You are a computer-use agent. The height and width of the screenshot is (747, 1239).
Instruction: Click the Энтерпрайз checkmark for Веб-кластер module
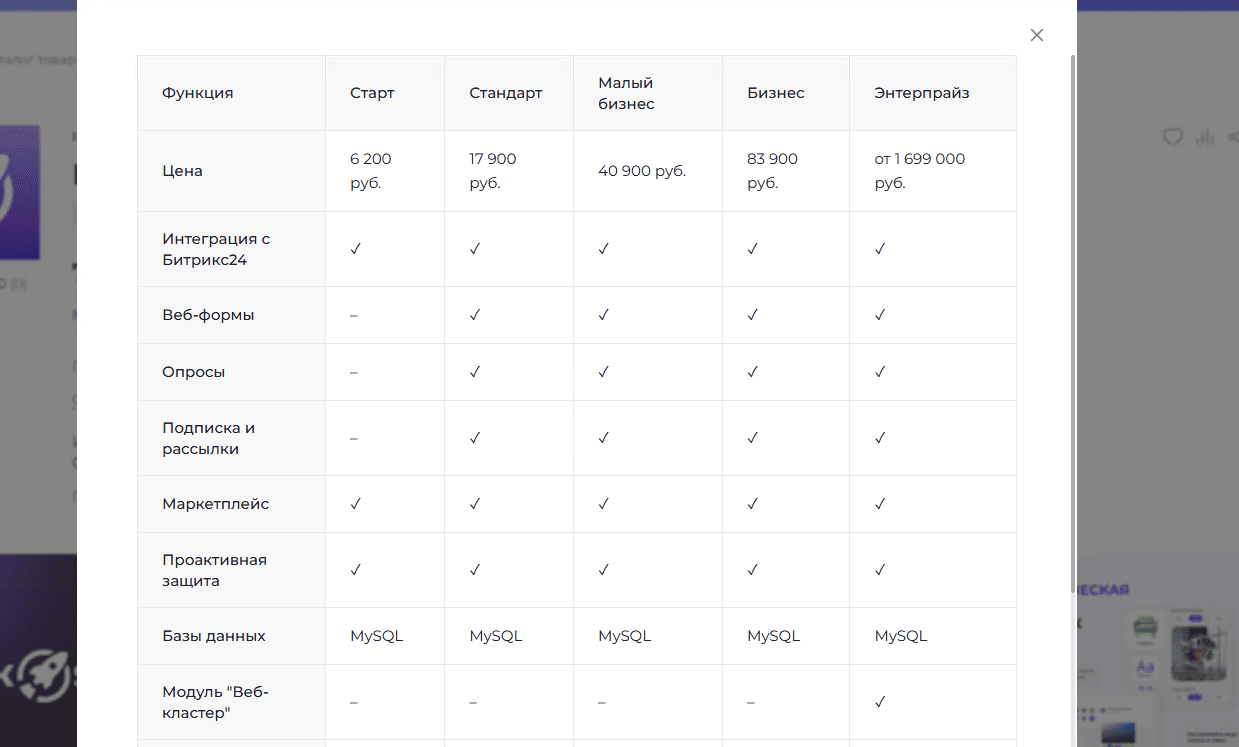pyautogui.click(x=880, y=702)
